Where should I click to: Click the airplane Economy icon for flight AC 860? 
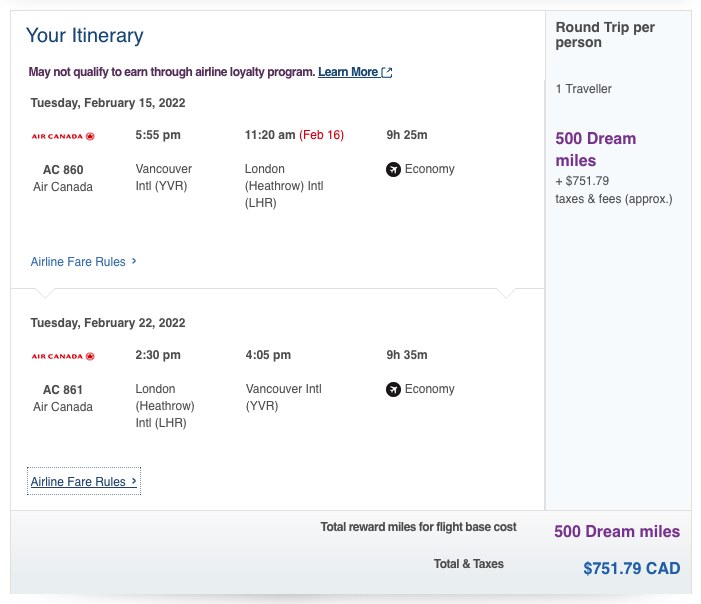click(393, 169)
